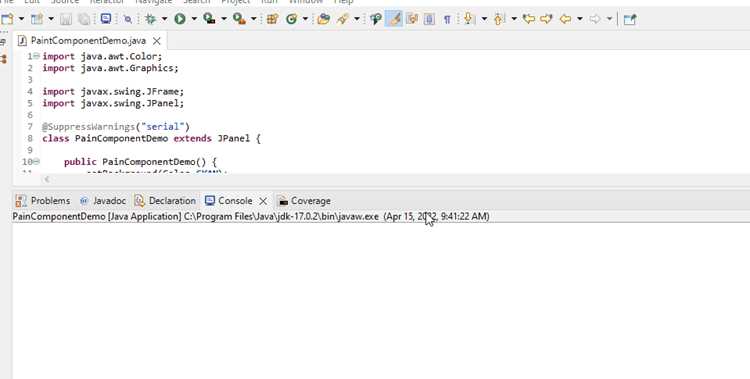Navigate Back with the yellow left arrow

click(x=565, y=19)
